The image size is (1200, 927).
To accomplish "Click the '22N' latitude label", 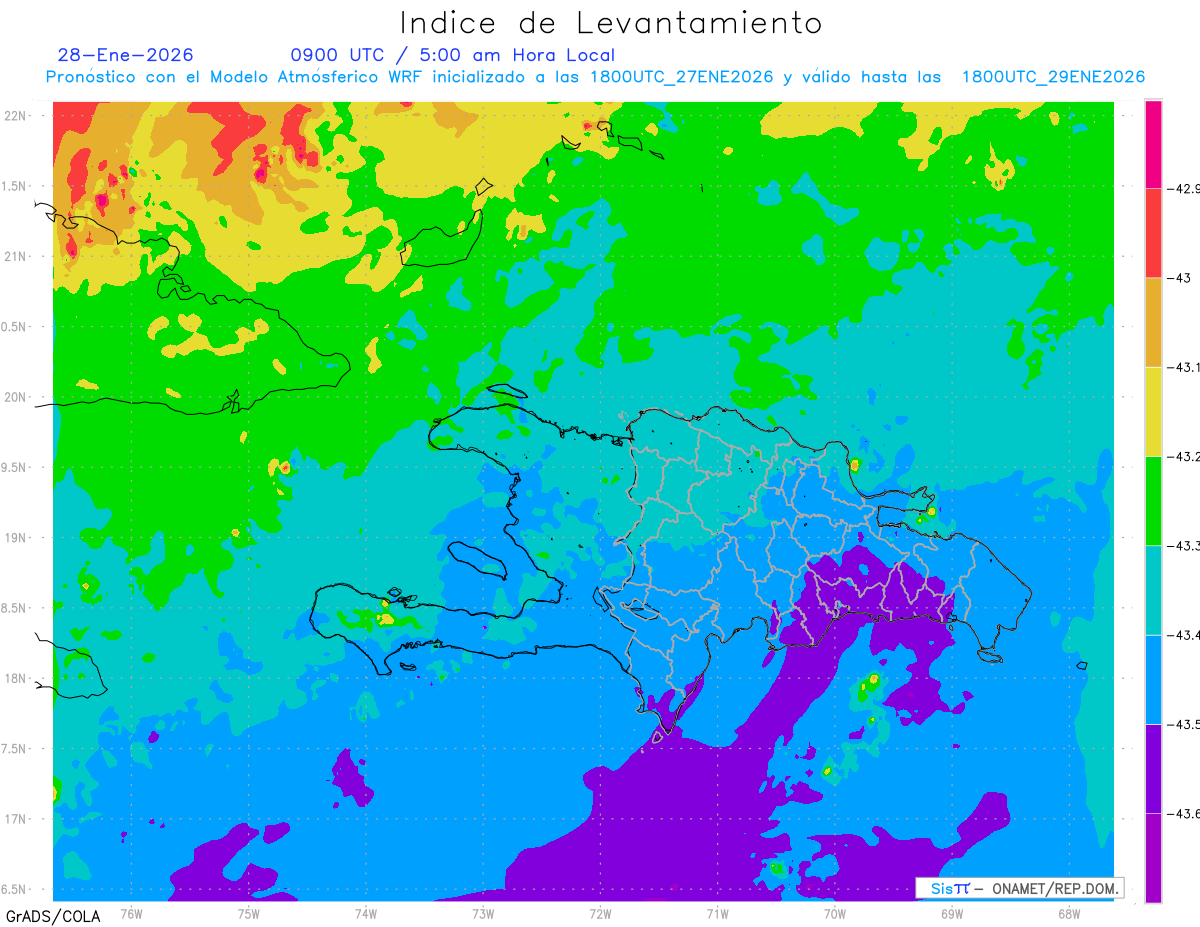I will coord(15,115).
